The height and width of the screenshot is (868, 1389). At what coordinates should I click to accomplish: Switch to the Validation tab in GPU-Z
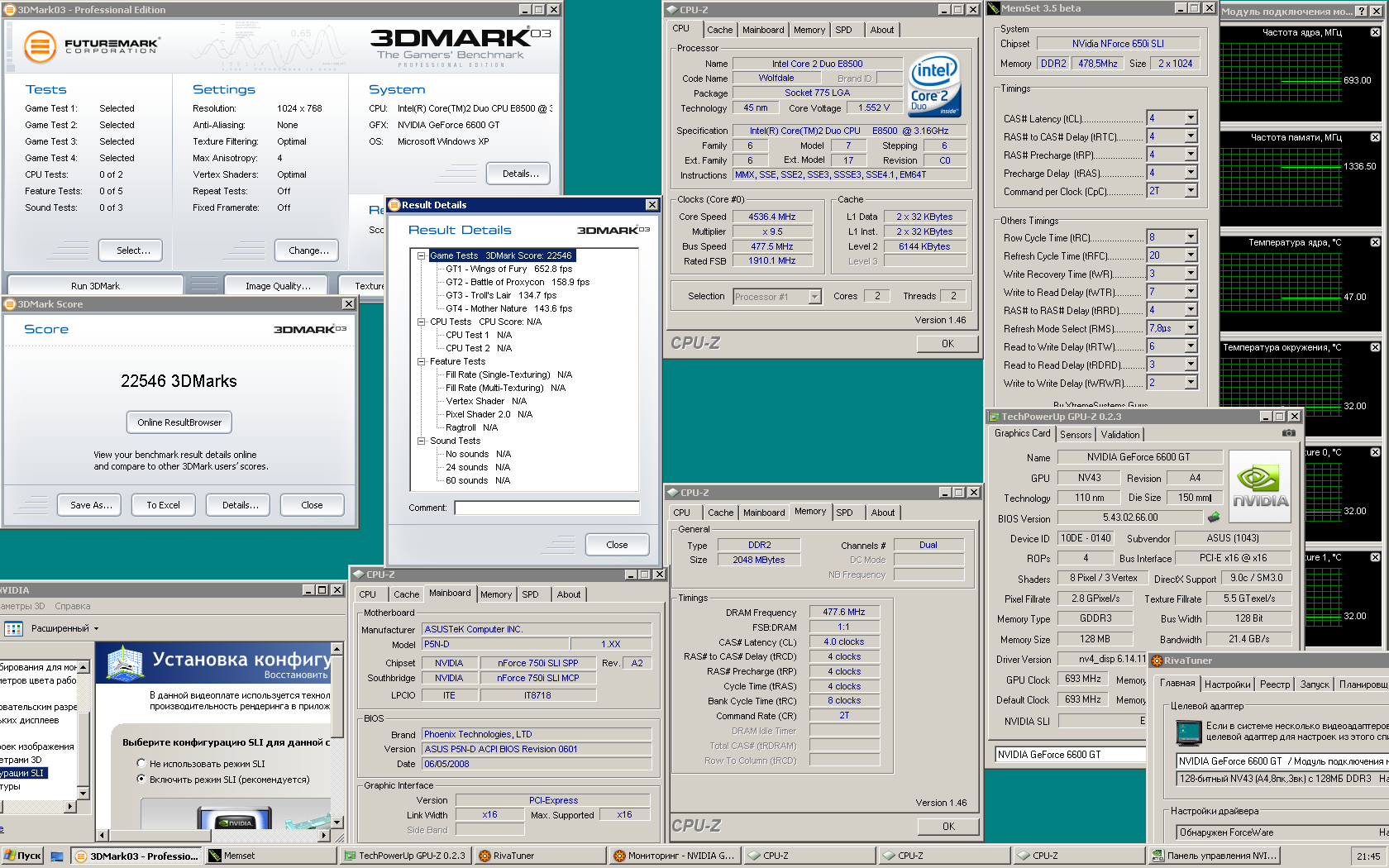tap(1120, 435)
